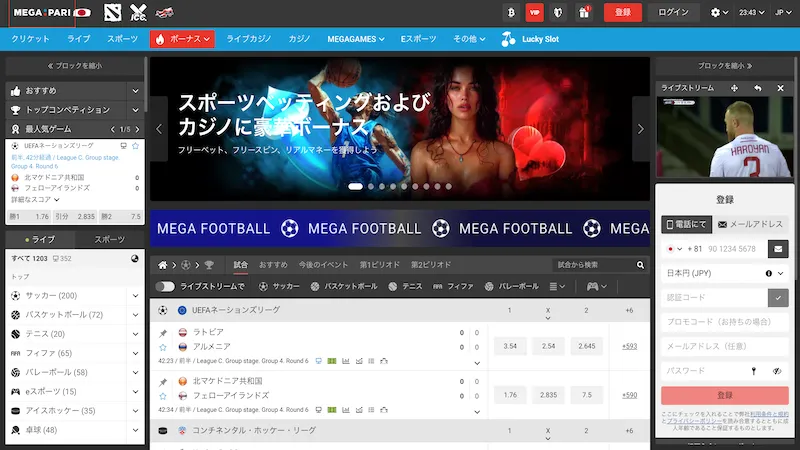Collapse left panel via ブロックを縮小
Viewport: 800px width, 450px height.
coord(74,66)
